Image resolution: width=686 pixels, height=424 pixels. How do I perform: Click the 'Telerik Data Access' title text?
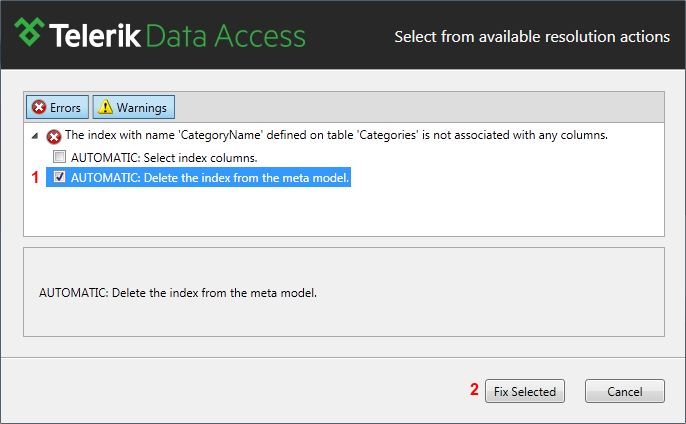(177, 35)
